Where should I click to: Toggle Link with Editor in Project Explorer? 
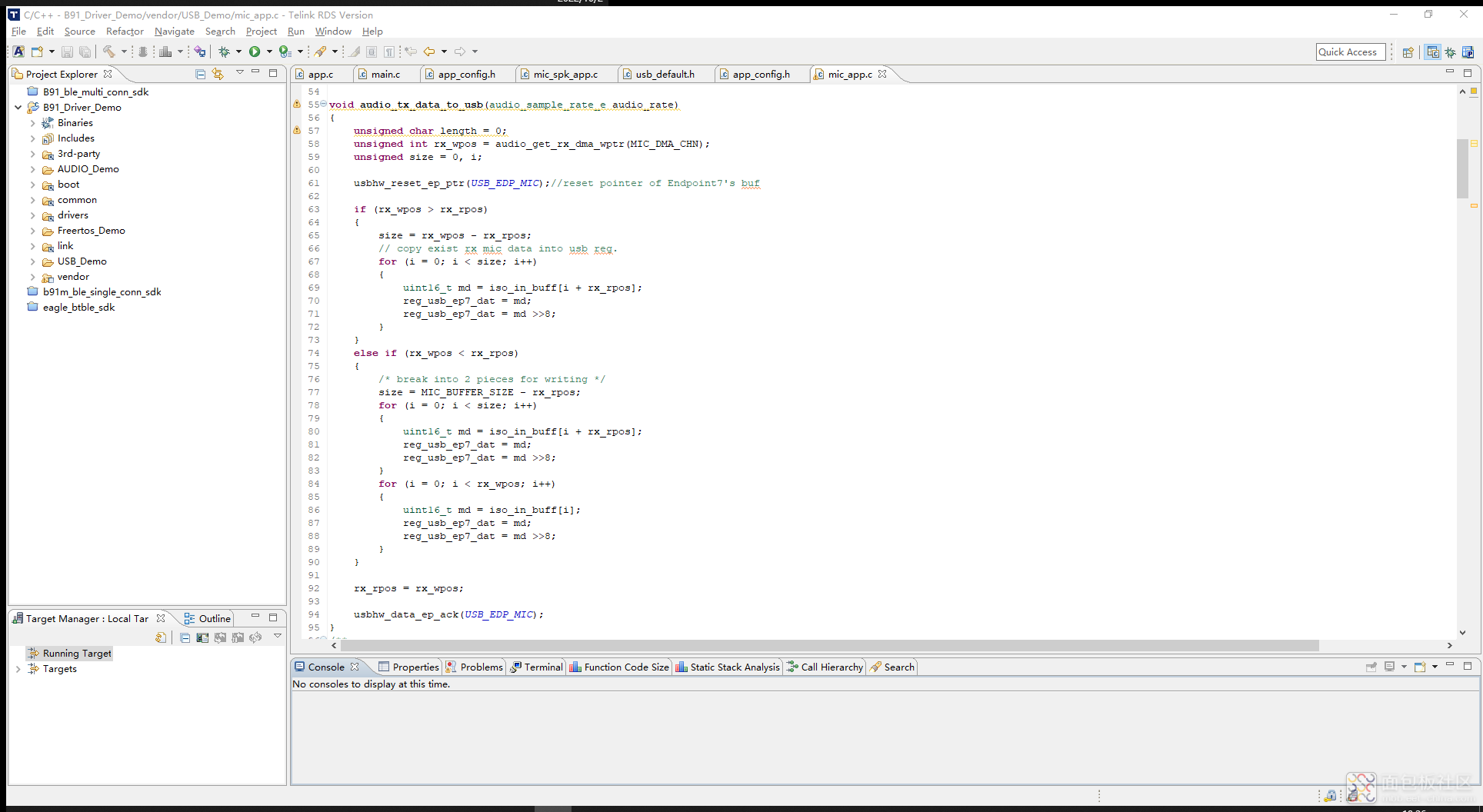coord(218,74)
